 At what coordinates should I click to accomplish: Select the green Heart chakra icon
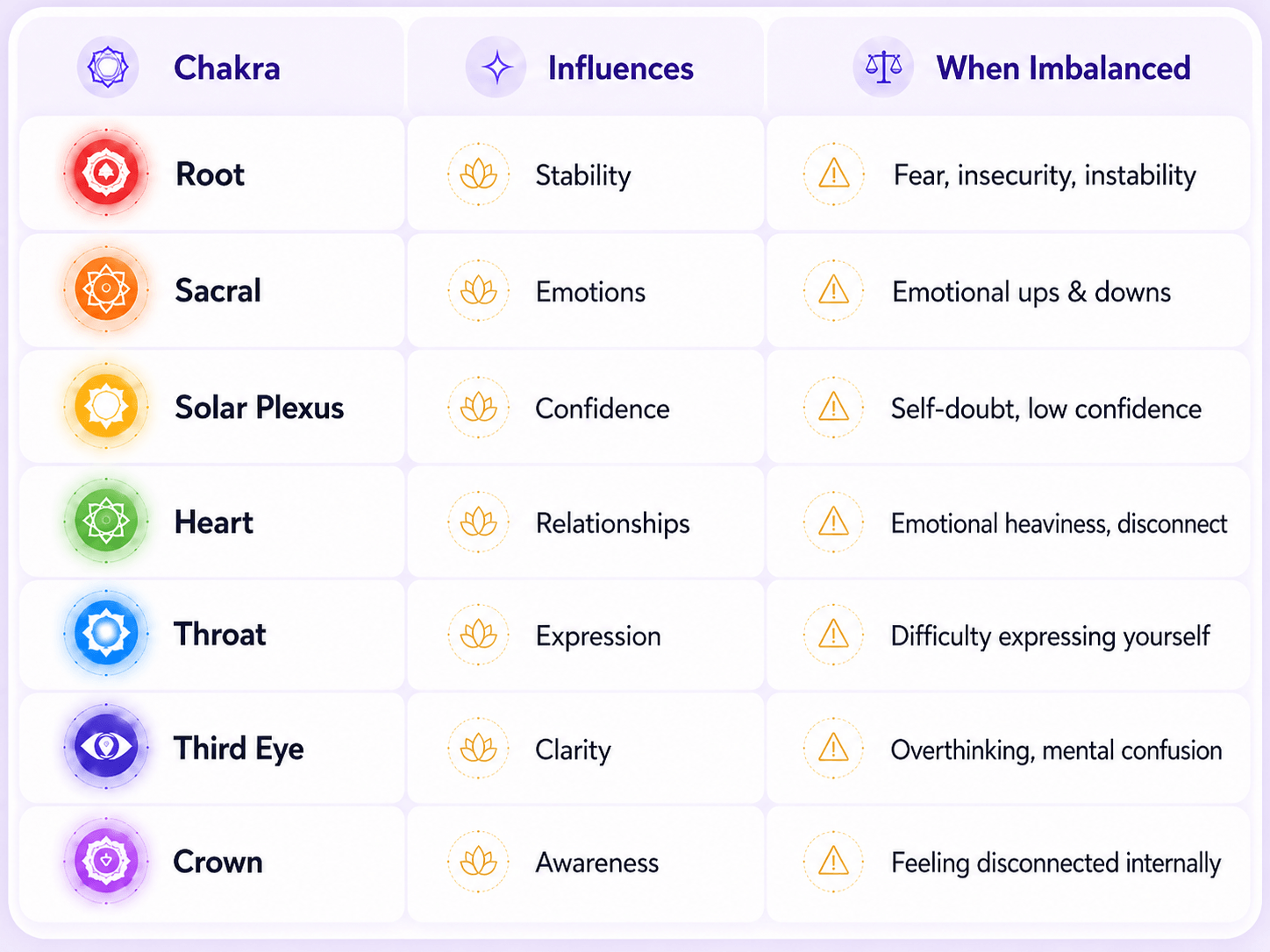coord(106,521)
